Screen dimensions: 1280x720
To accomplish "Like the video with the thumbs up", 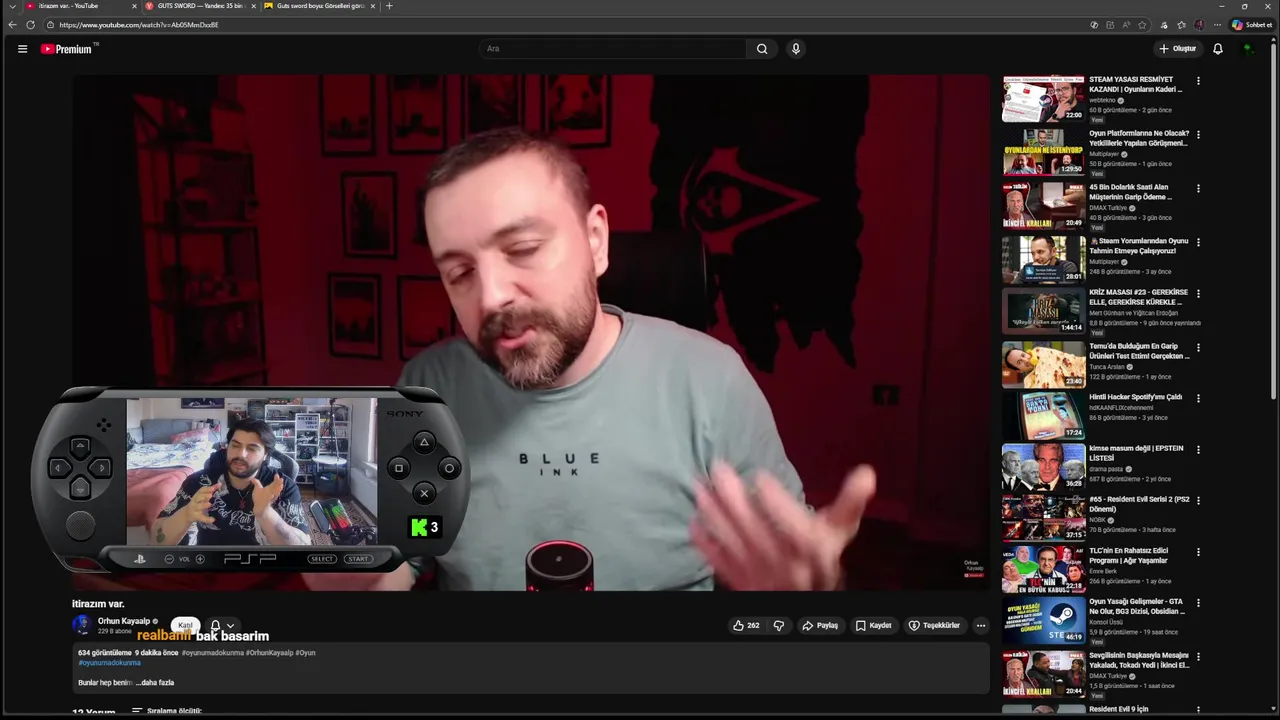I will click(x=746, y=625).
